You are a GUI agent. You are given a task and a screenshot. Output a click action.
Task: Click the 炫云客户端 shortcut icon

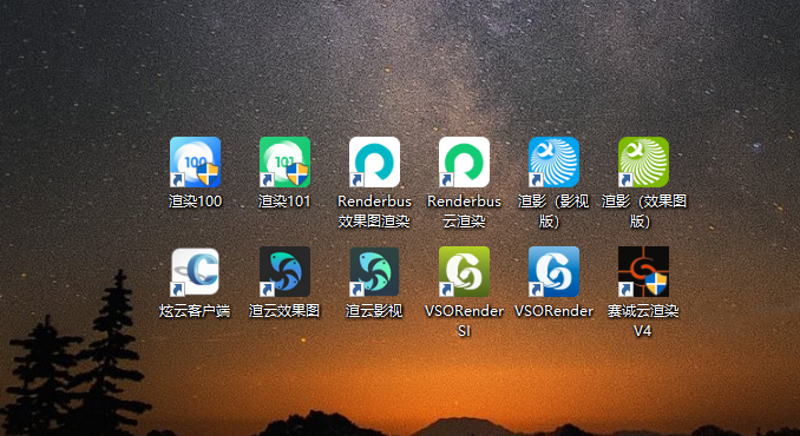click(195, 272)
